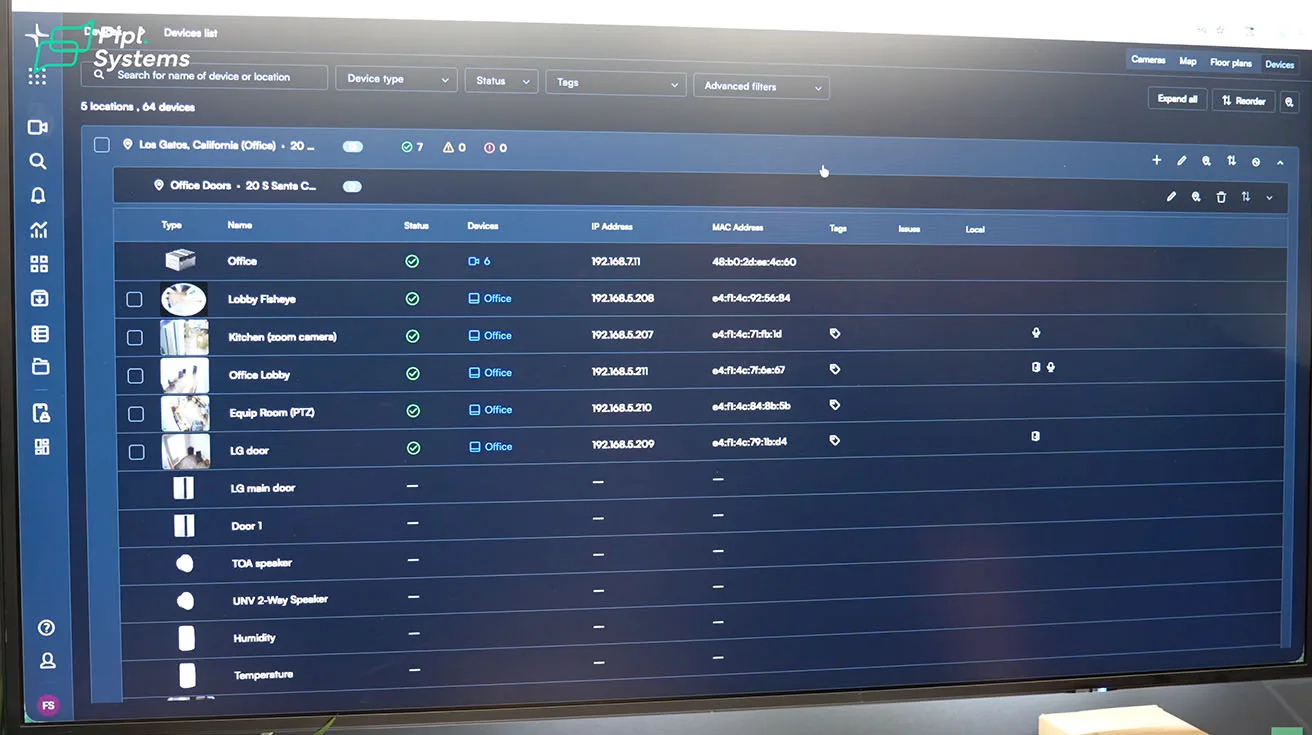Open the search icon in left sidebar
This screenshot has height=735, width=1312.
click(x=38, y=161)
